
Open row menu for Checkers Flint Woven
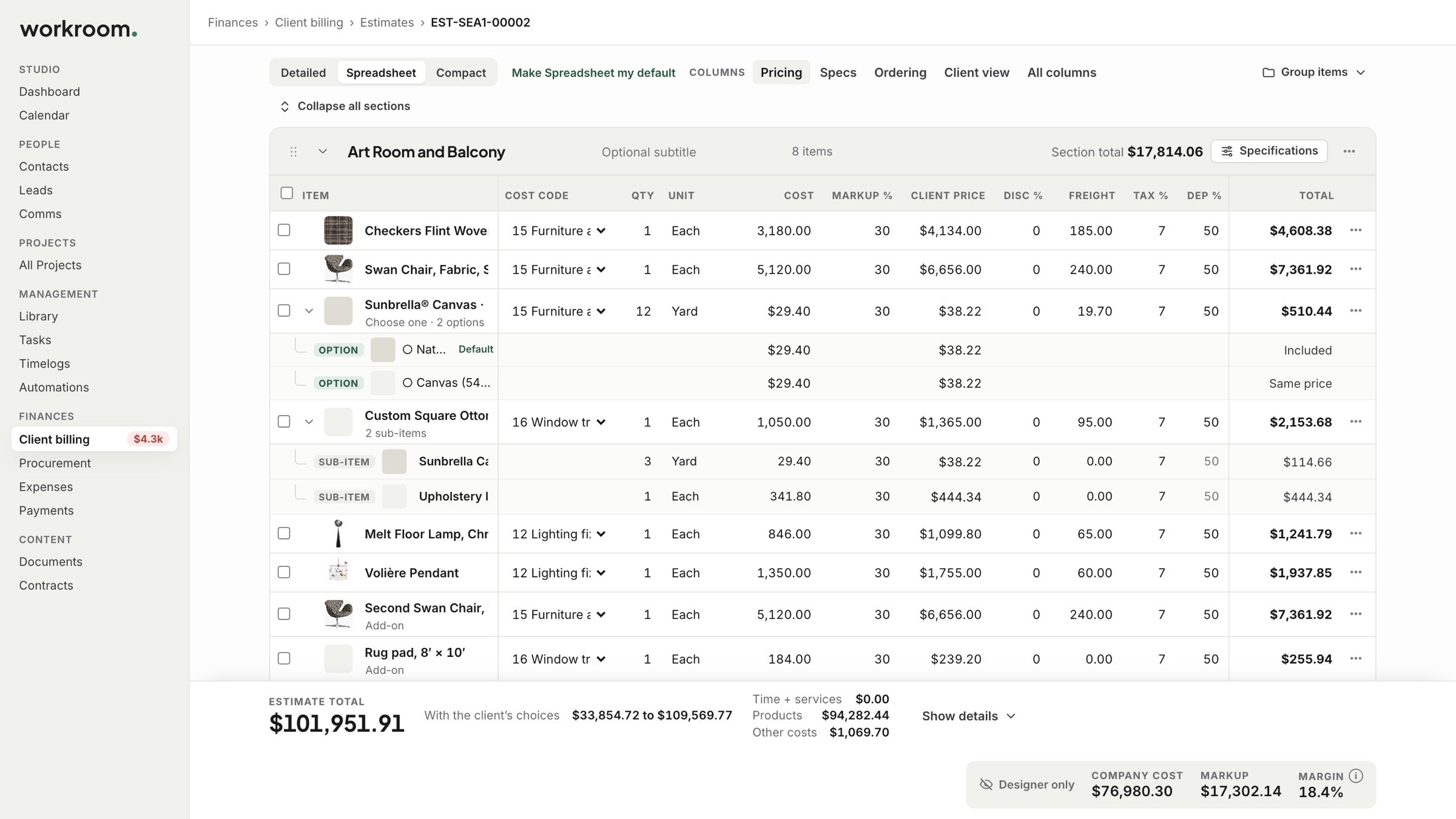click(x=1356, y=230)
